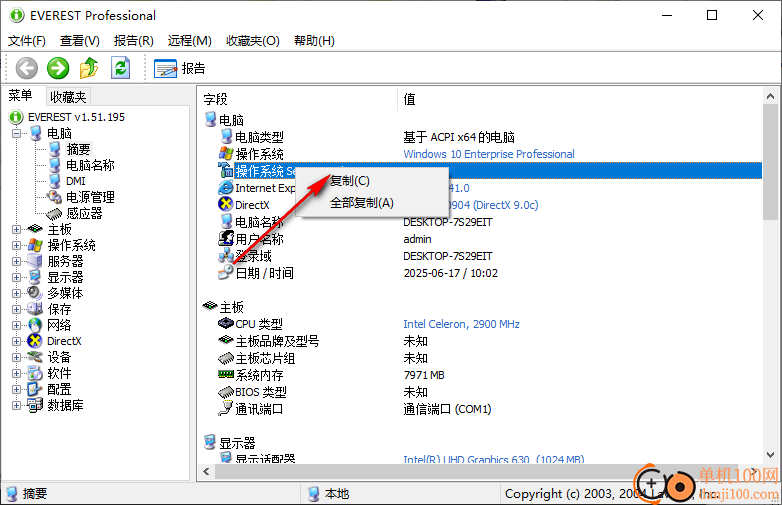Image resolution: width=782 pixels, height=505 pixels.
Task: Click the CPU 类型 chip icon
Action: tap(226, 324)
